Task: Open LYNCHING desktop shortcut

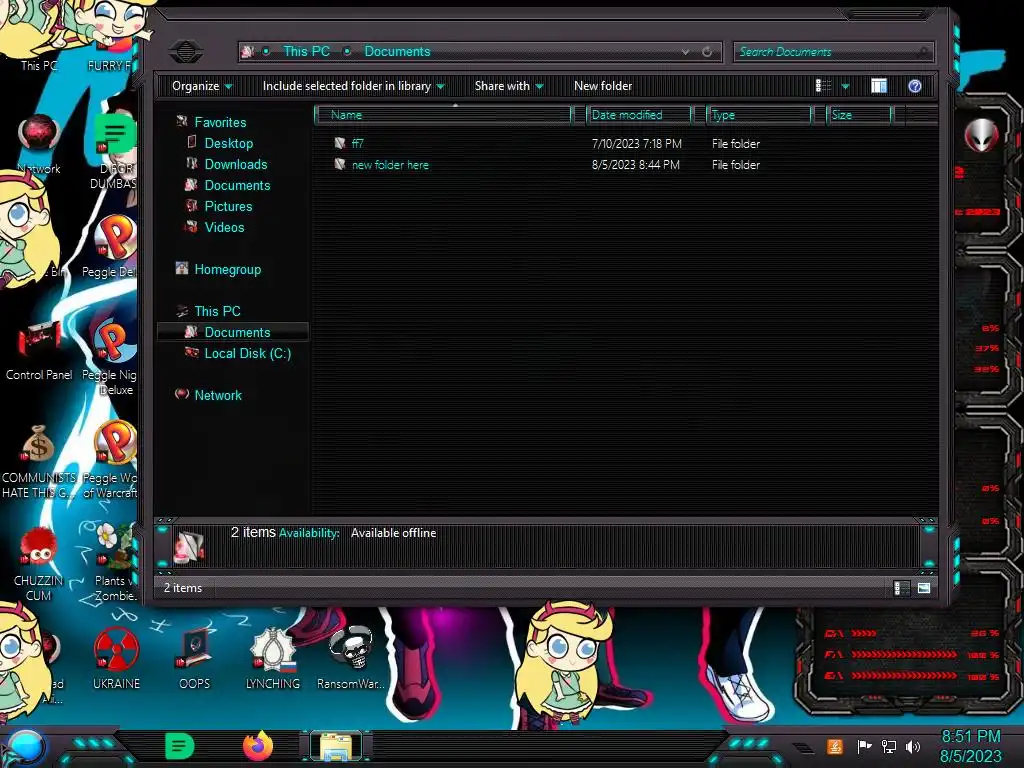Action: [x=273, y=659]
